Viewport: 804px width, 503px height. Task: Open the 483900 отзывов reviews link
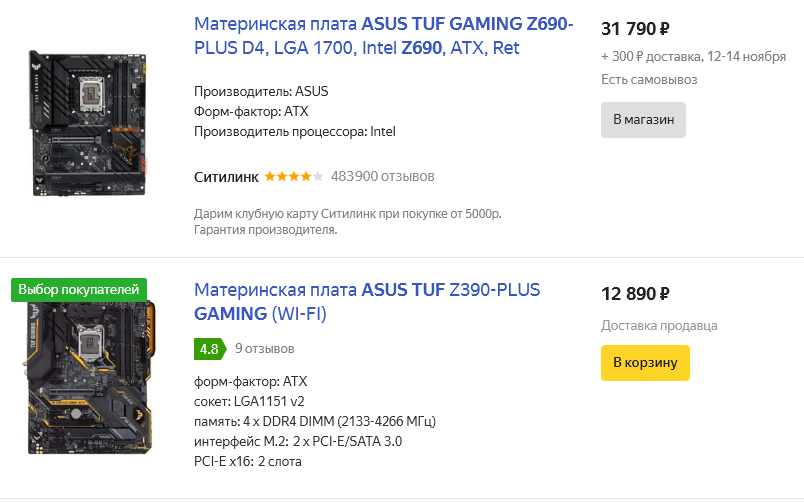tap(382, 177)
